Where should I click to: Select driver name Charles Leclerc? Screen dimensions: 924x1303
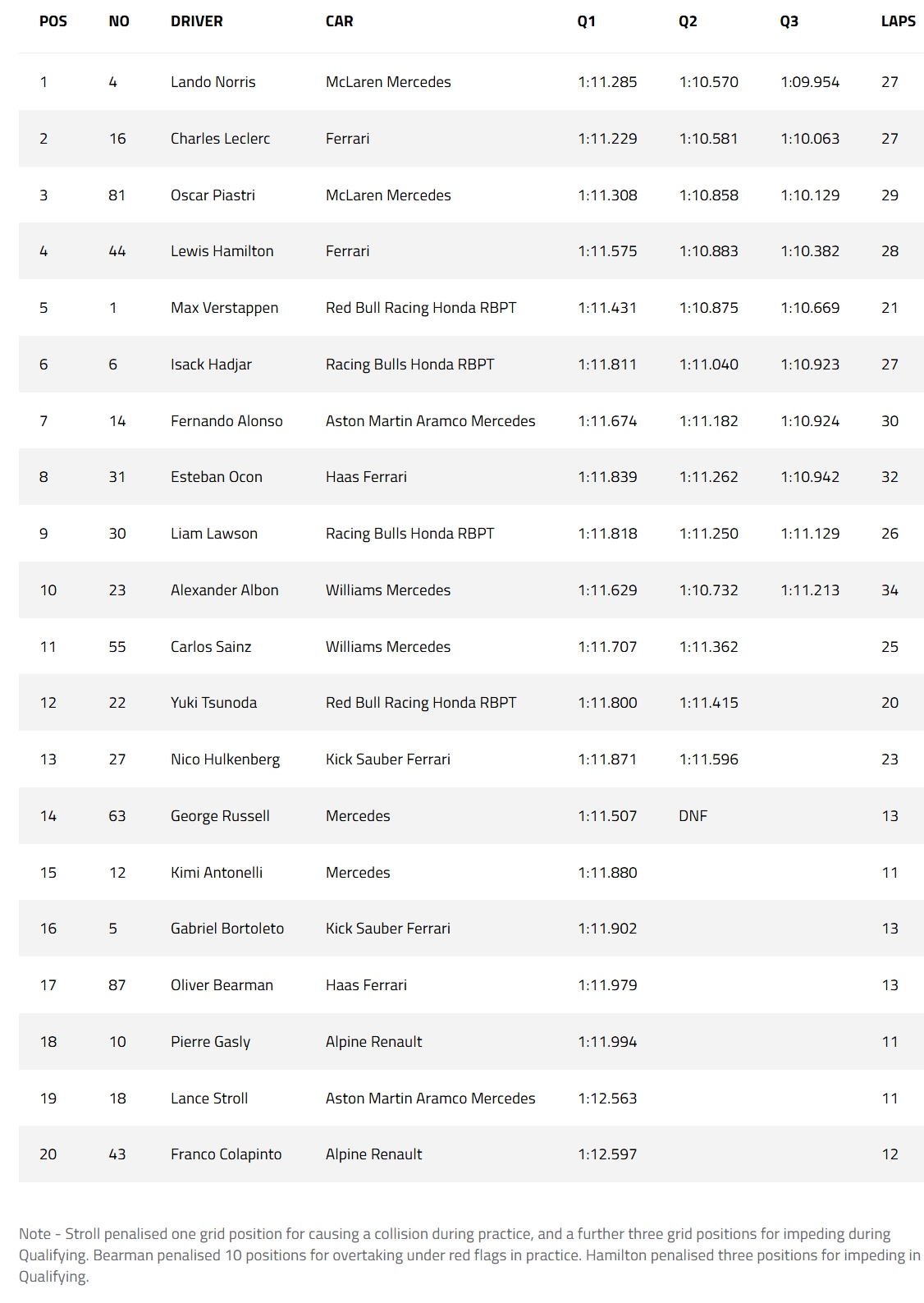220,139
